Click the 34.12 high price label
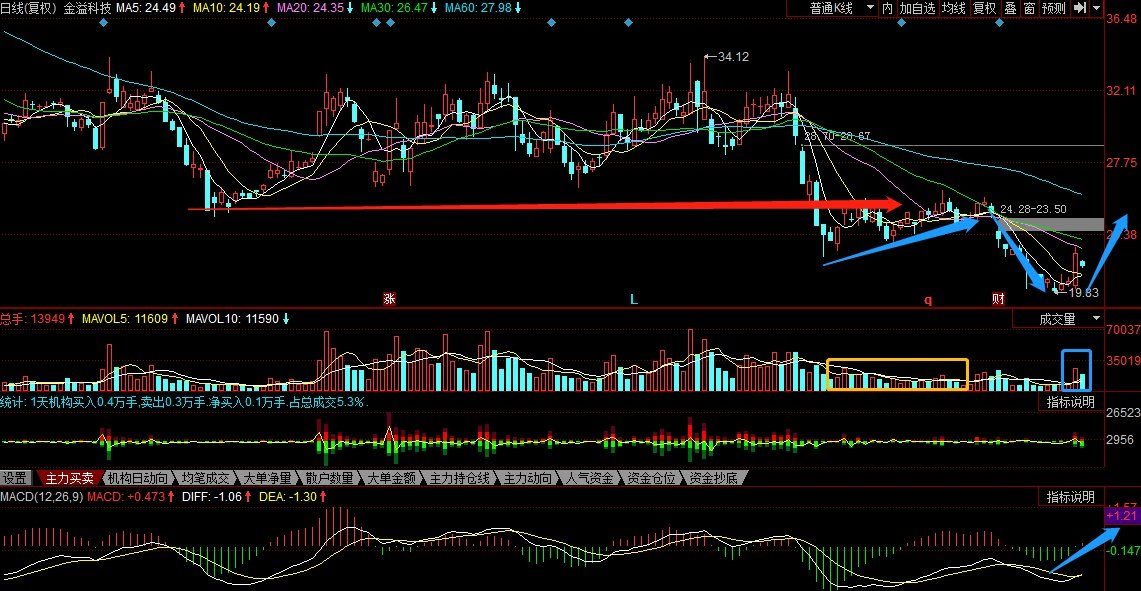Viewport: 1141px width, 591px height. tap(732, 56)
